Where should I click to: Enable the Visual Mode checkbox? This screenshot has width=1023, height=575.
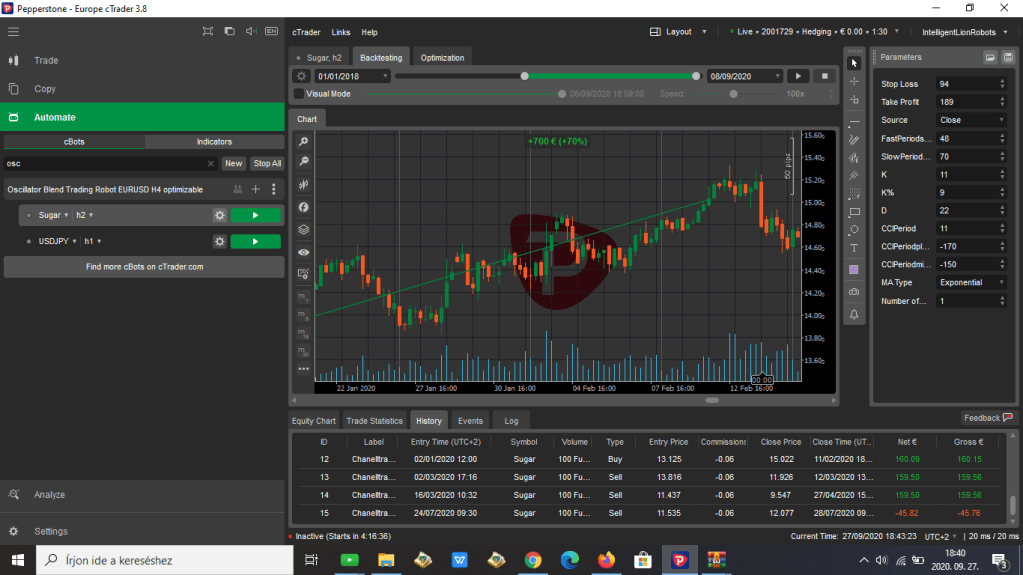pyautogui.click(x=299, y=94)
